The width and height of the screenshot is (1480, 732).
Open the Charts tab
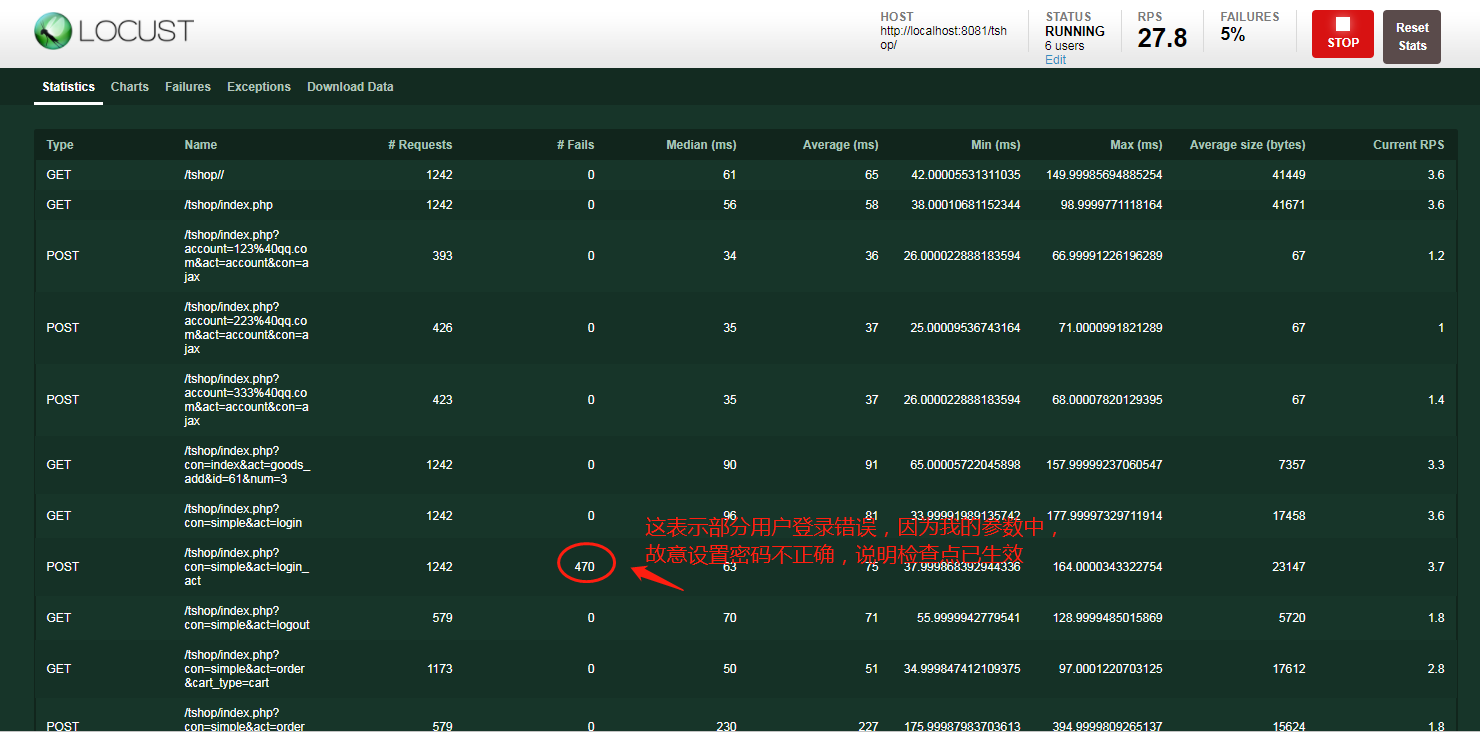[x=130, y=87]
